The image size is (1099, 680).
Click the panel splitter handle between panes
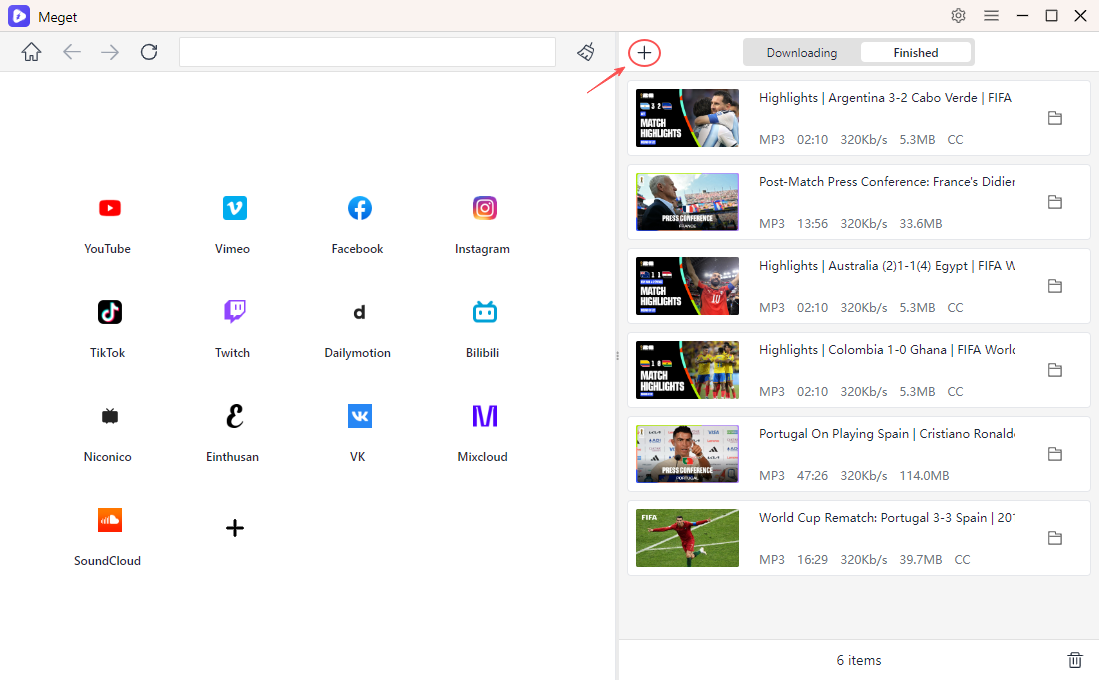617,355
